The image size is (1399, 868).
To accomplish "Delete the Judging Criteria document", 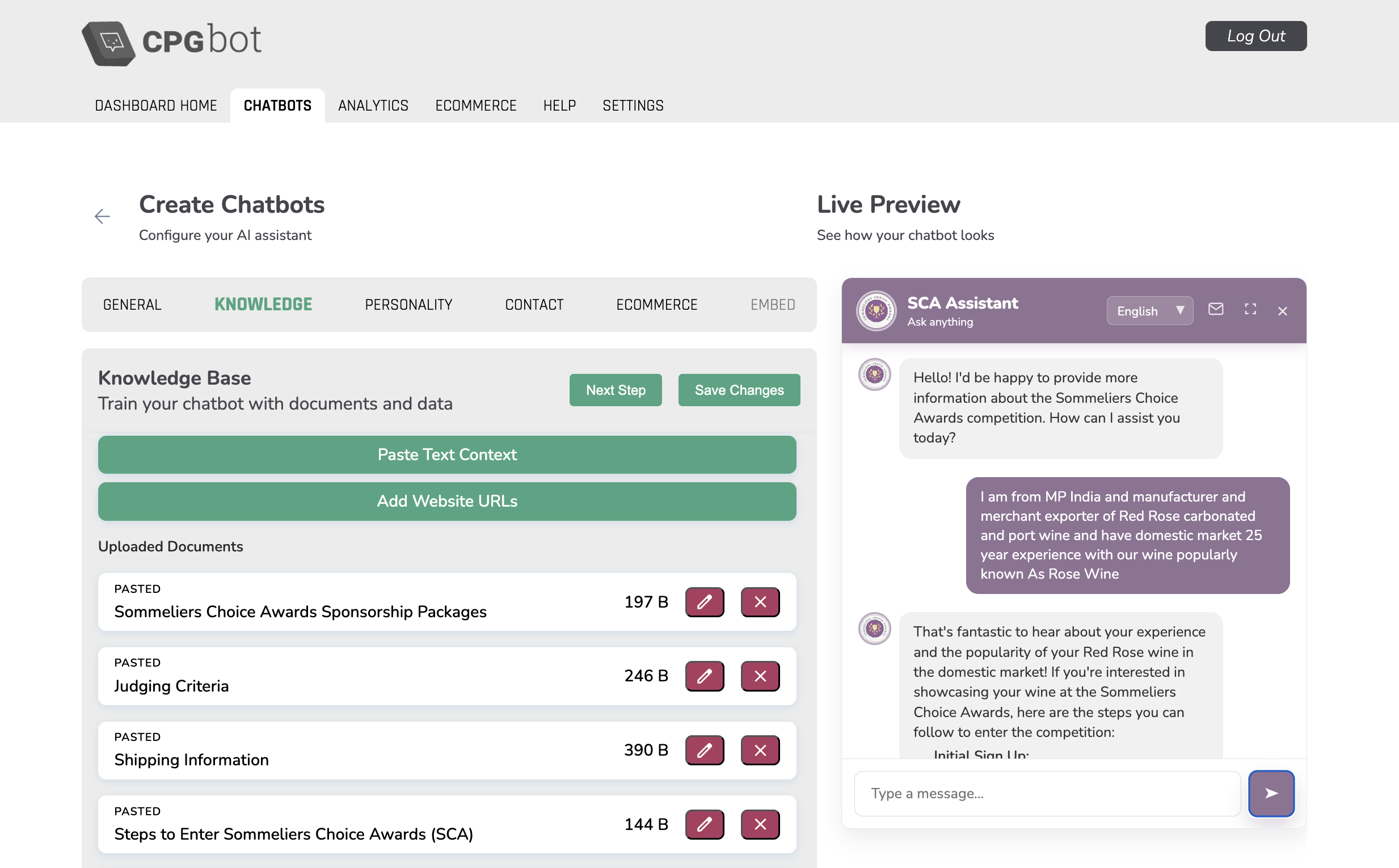I will pyautogui.click(x=760, y=676).
